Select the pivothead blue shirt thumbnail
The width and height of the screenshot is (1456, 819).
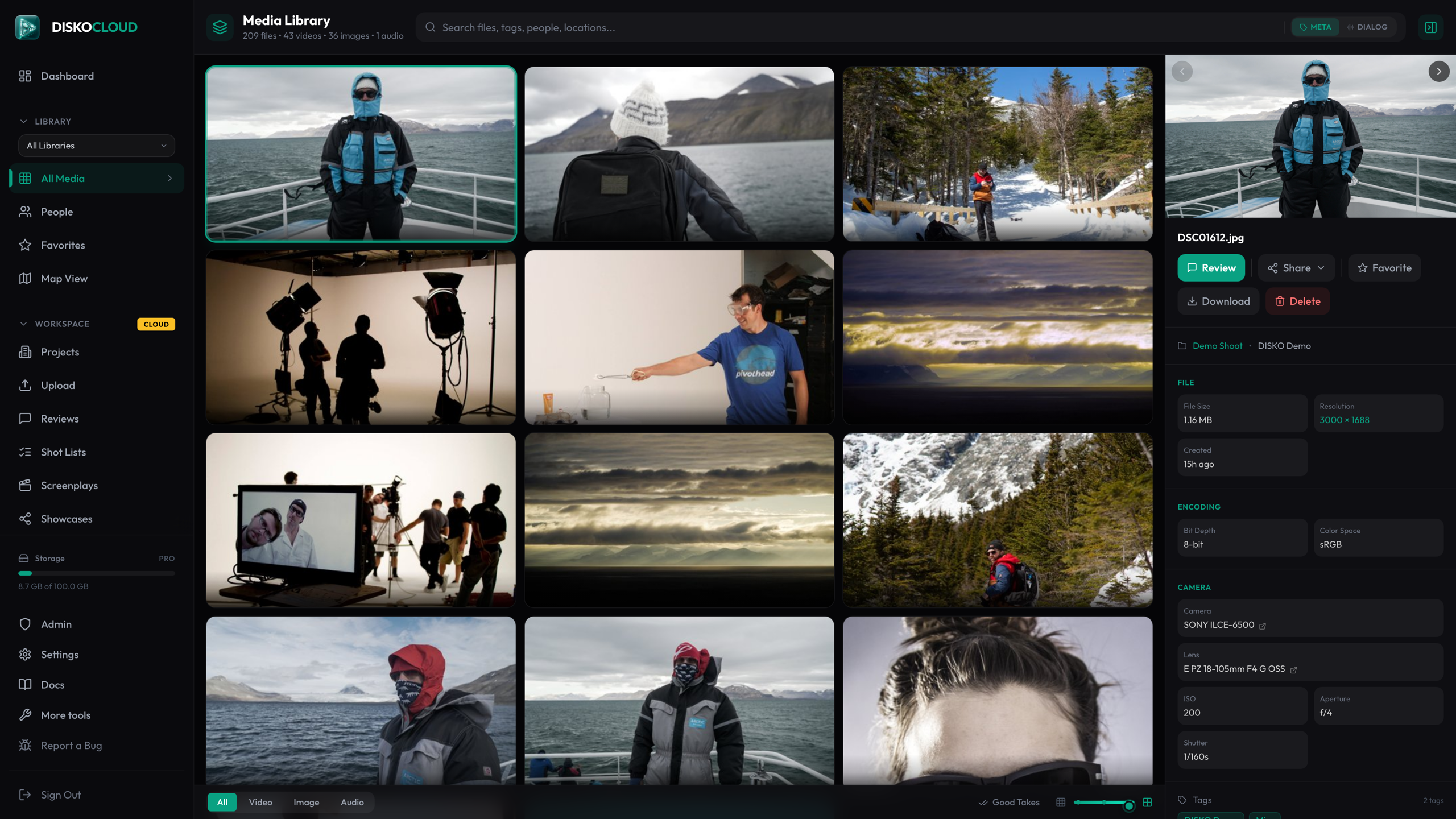(x=679, y=338)
